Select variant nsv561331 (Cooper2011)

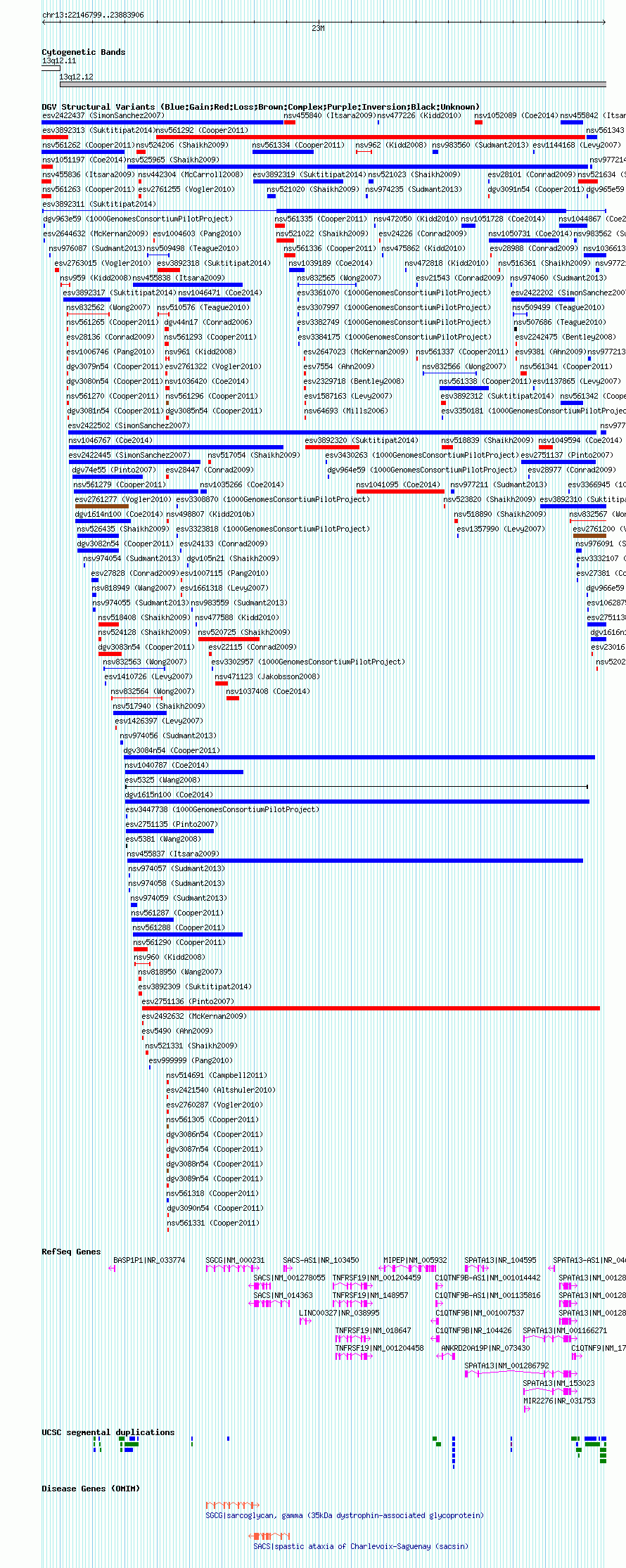tap(213, 1223)
